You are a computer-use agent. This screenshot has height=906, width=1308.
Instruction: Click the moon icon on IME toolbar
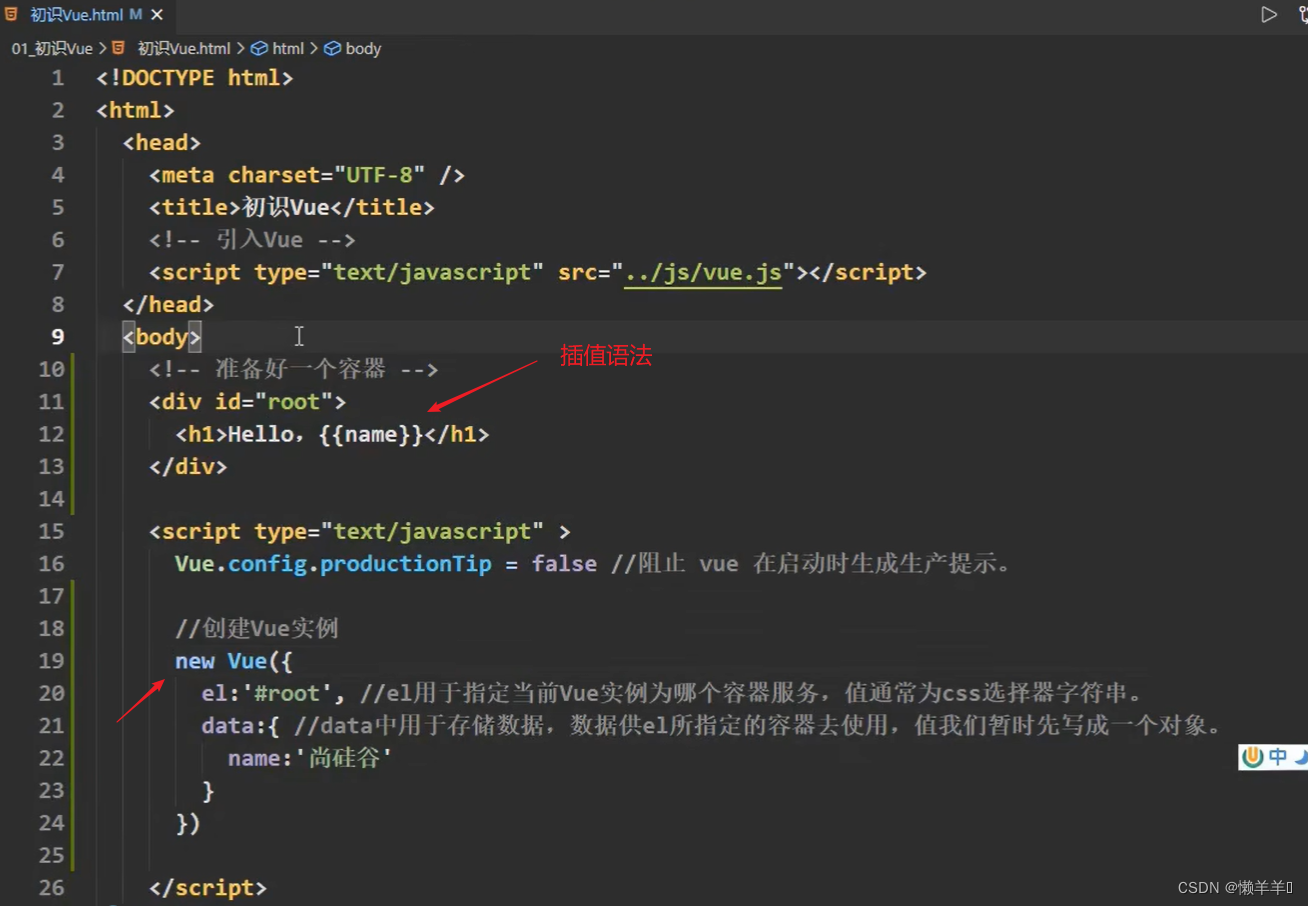coord(1300,757)
